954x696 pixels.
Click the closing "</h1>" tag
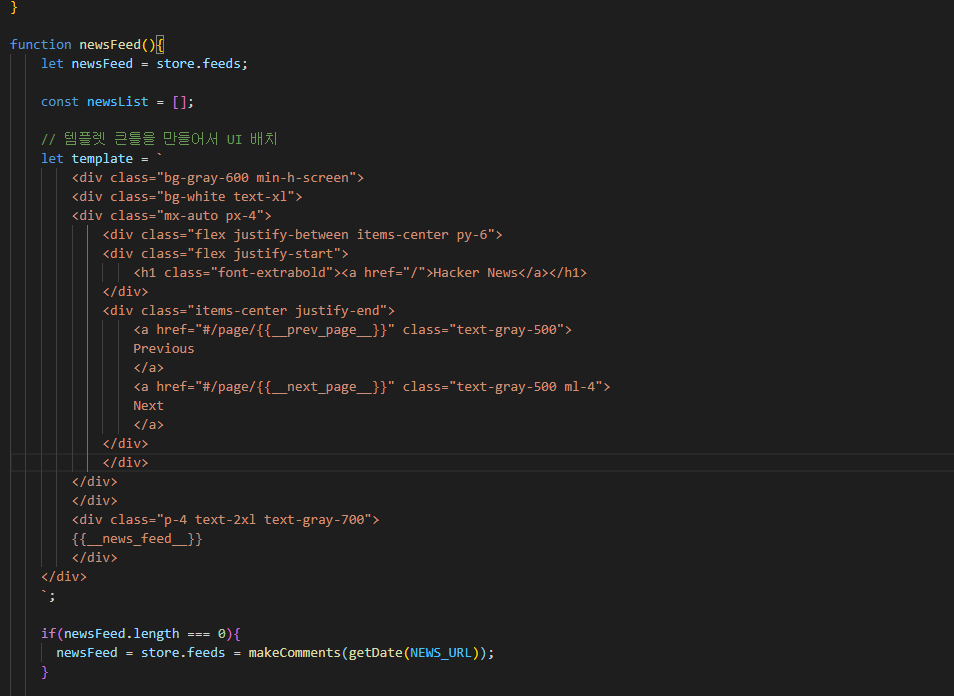(x=568, y=273)
